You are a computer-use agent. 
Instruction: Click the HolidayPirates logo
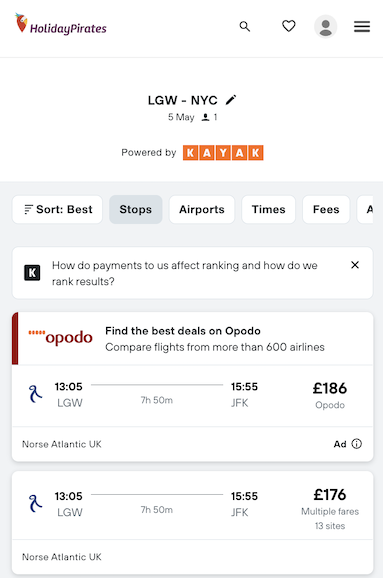tap(61, 24)
